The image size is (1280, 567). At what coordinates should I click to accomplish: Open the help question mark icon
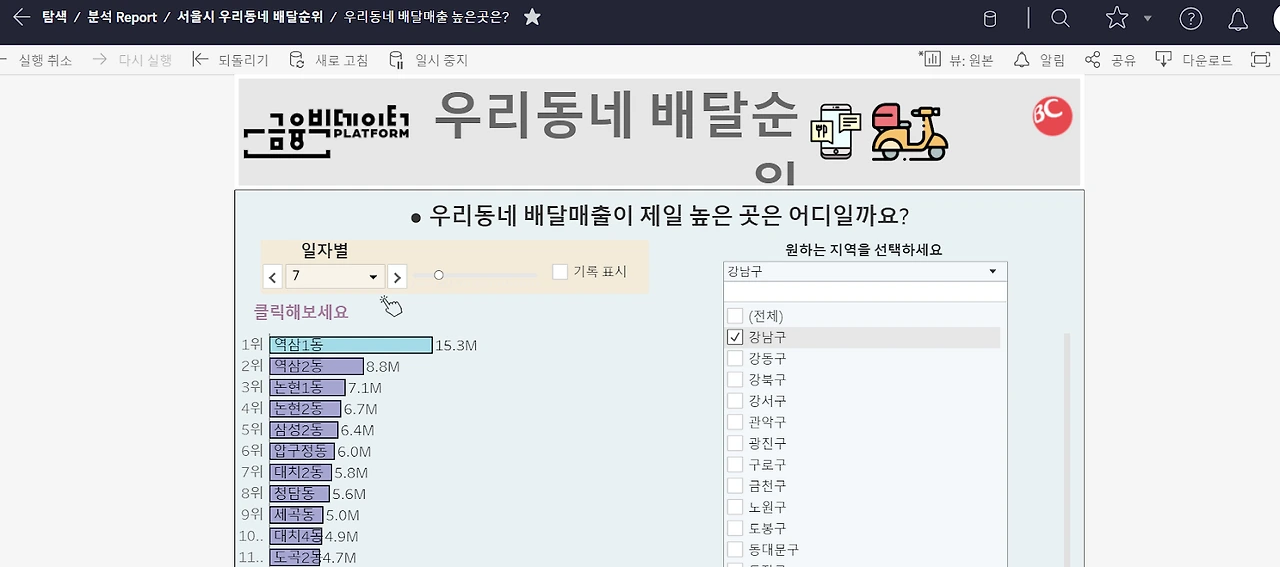point(1190,18)
